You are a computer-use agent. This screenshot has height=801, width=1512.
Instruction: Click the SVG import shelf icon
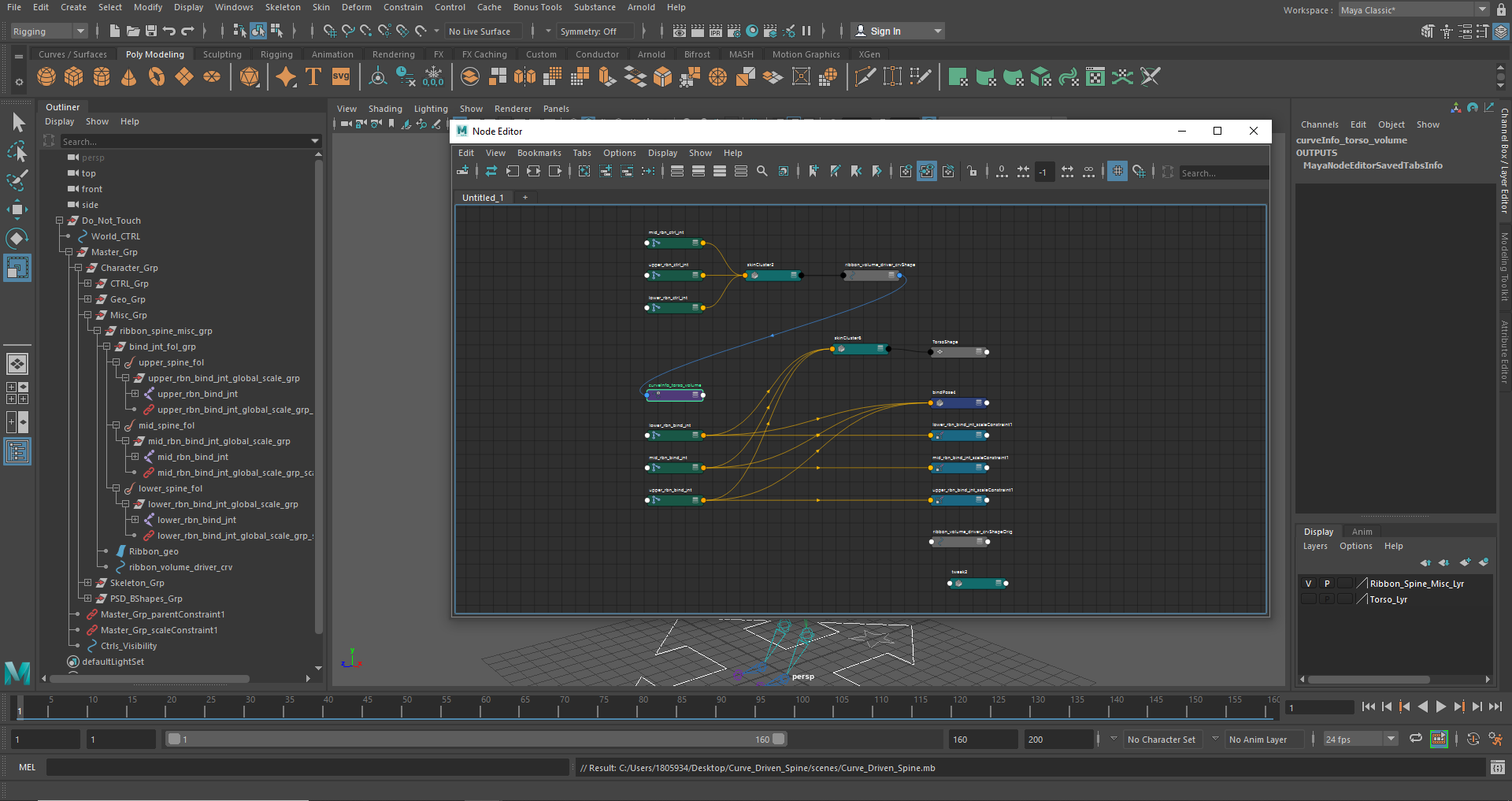point(341,76)
